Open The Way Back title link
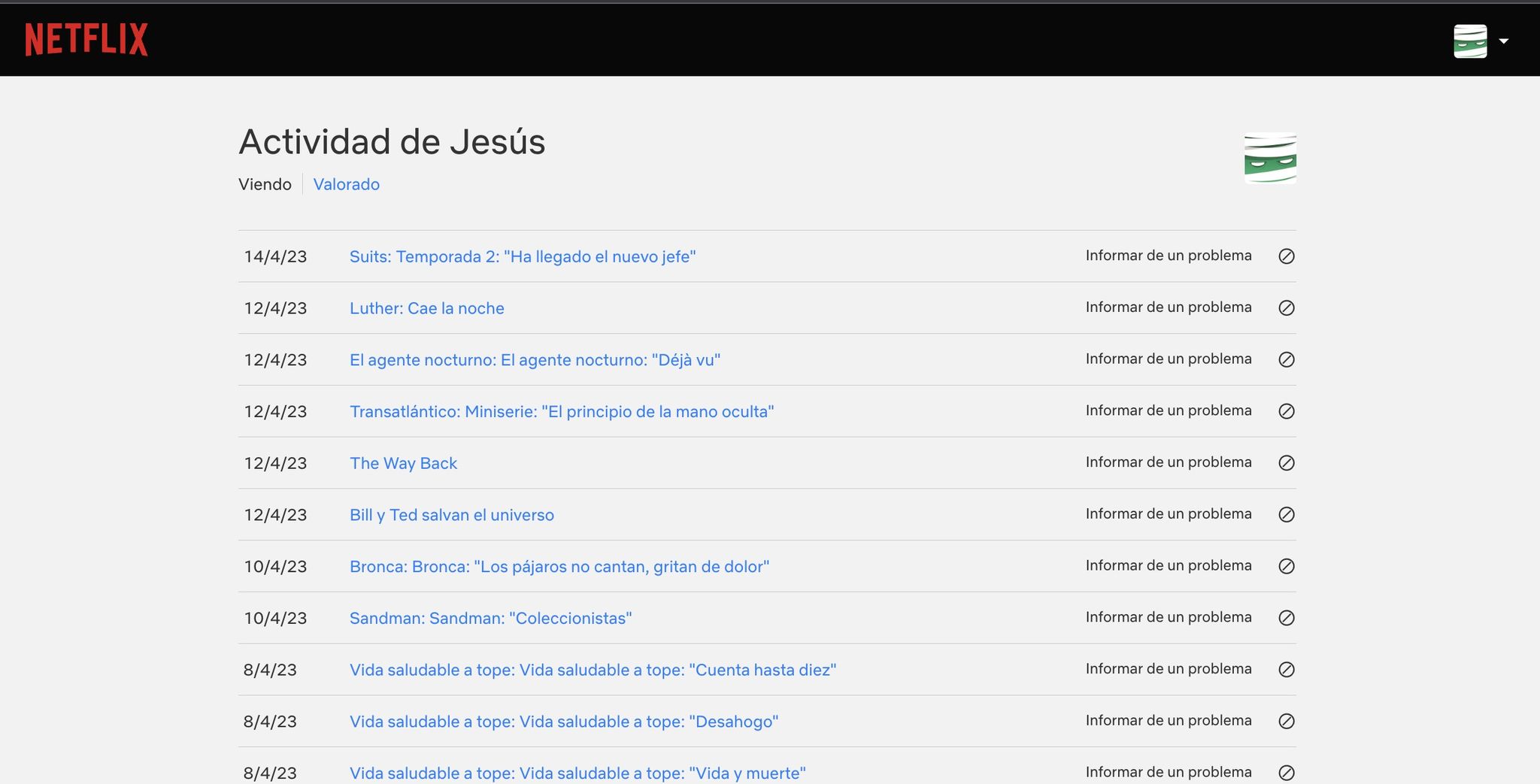Screen dimensions: 1540x784 (x=403, y=463)
